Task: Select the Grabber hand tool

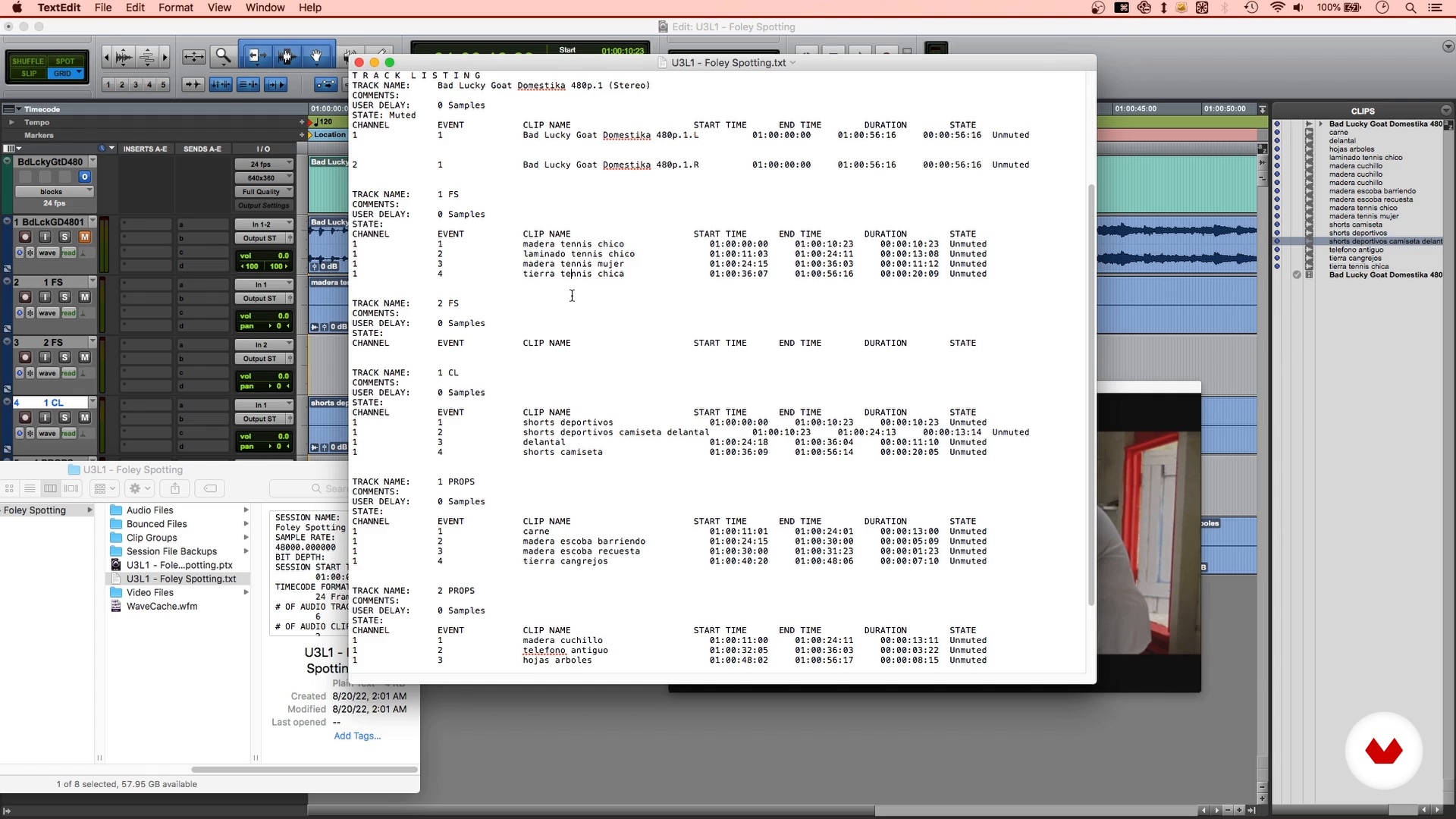Action: [316, 56]
